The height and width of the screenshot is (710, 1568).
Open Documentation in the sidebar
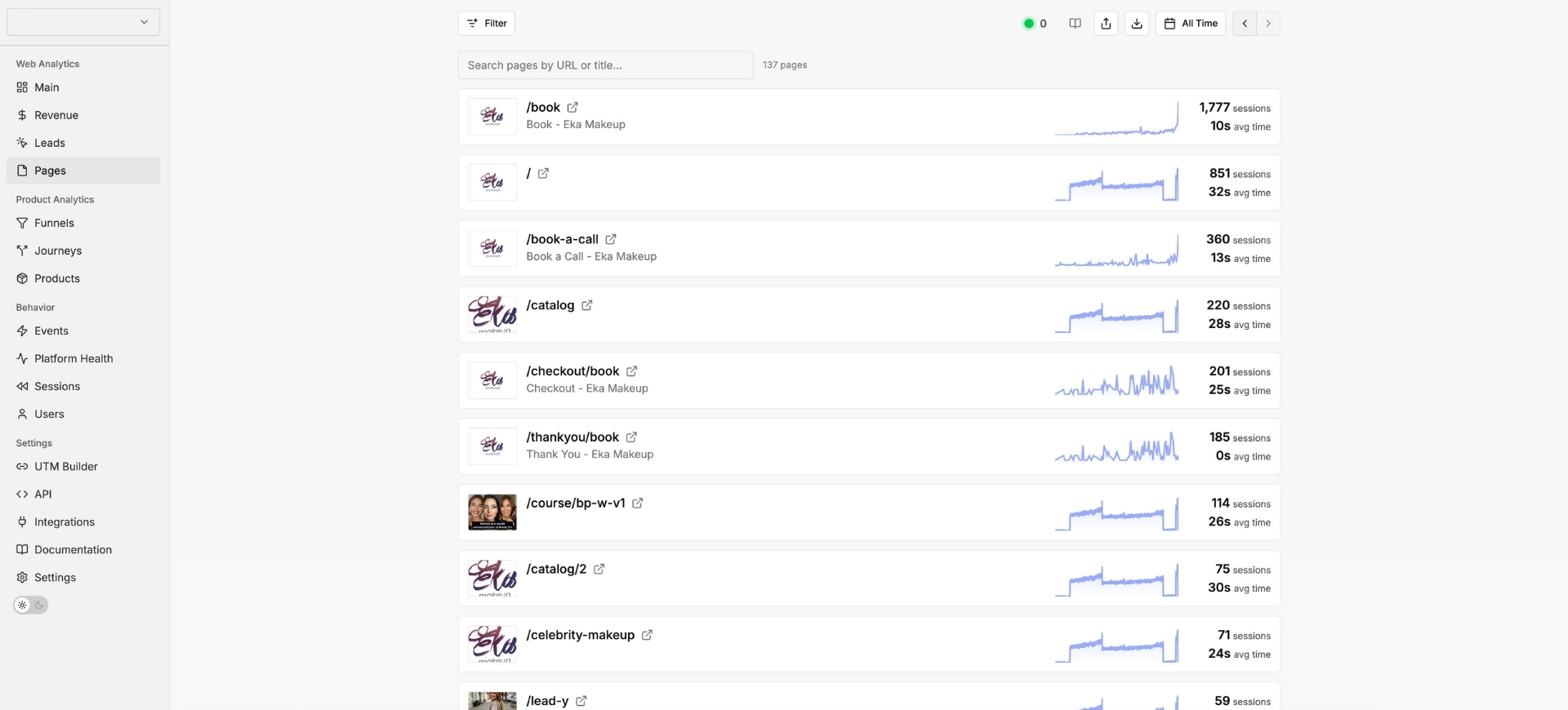(83, 550)
